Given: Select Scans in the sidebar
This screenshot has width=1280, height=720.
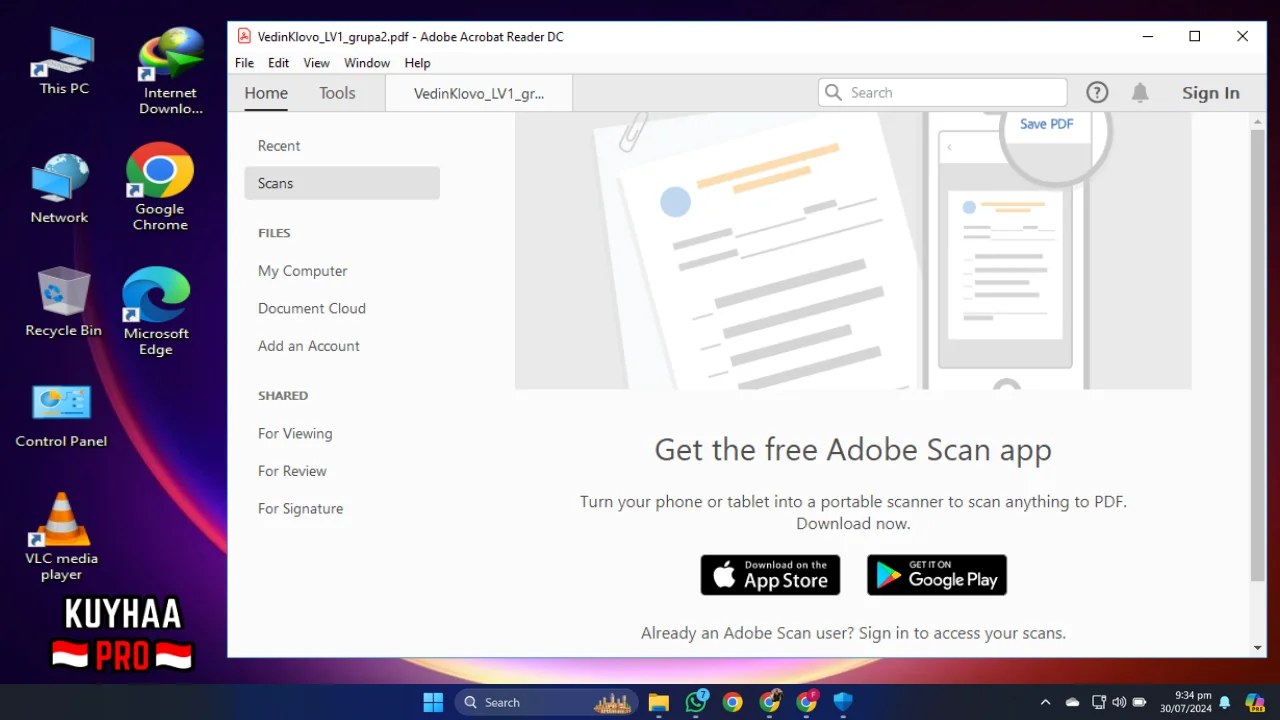Looking at the screenshot, I should click(342, 183).
